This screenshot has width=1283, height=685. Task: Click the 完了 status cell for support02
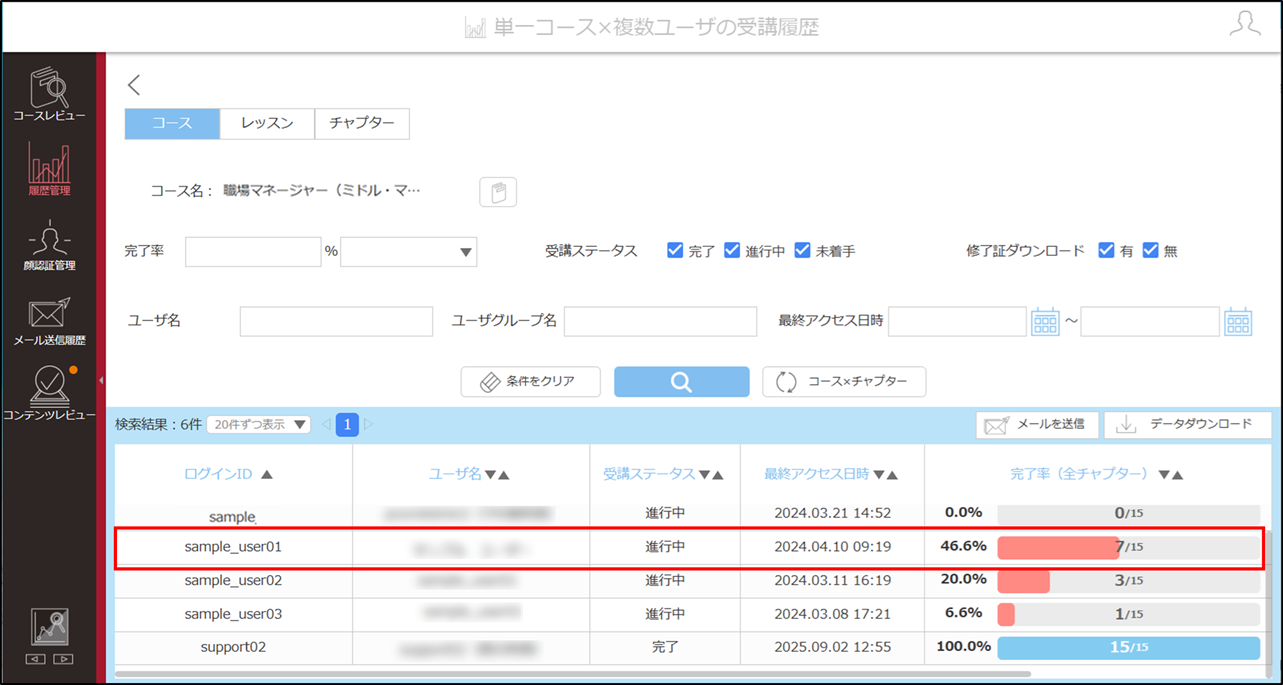665,647
